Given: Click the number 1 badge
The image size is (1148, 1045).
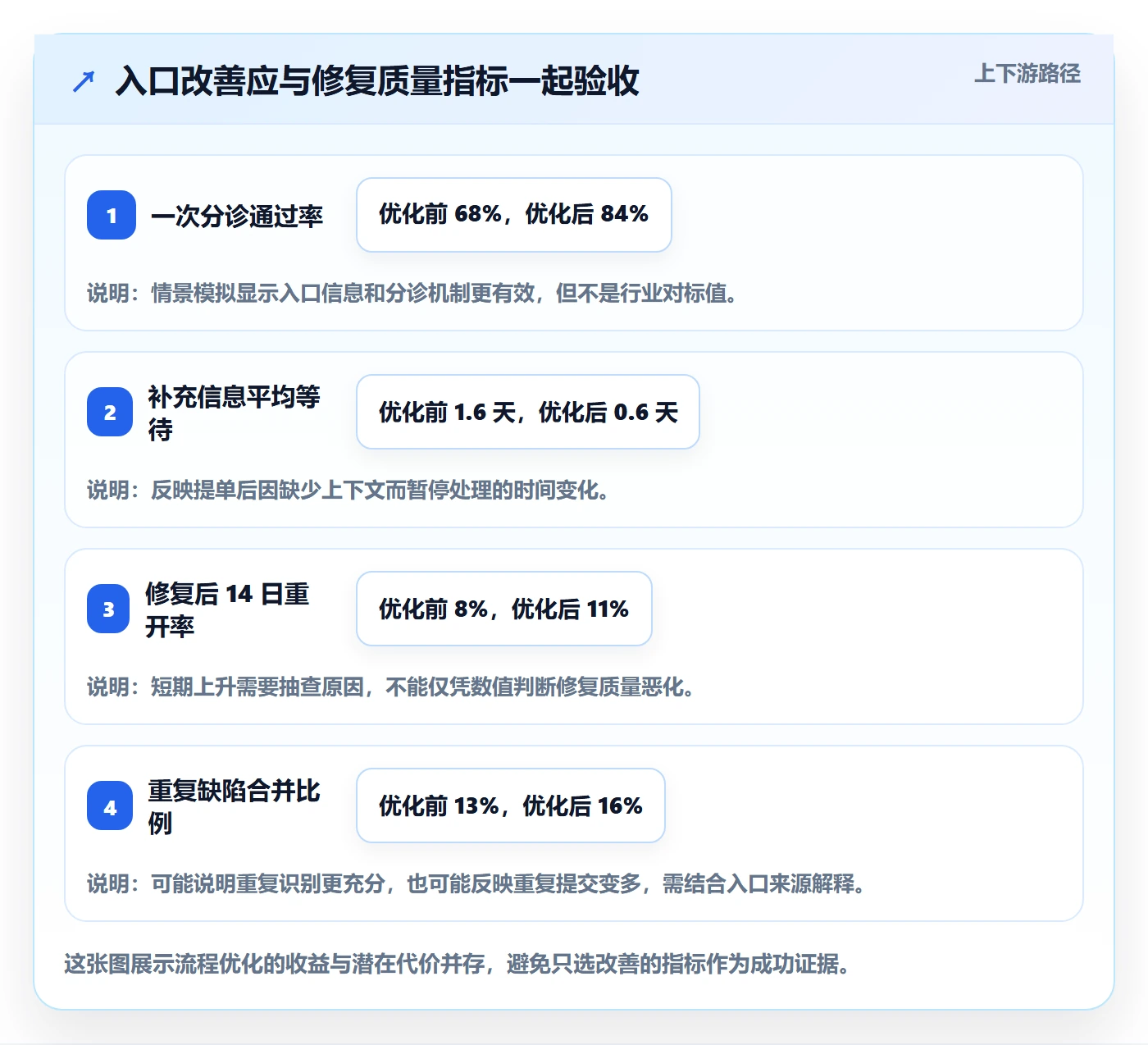Looking at the screenshot, I should point(112,215).
